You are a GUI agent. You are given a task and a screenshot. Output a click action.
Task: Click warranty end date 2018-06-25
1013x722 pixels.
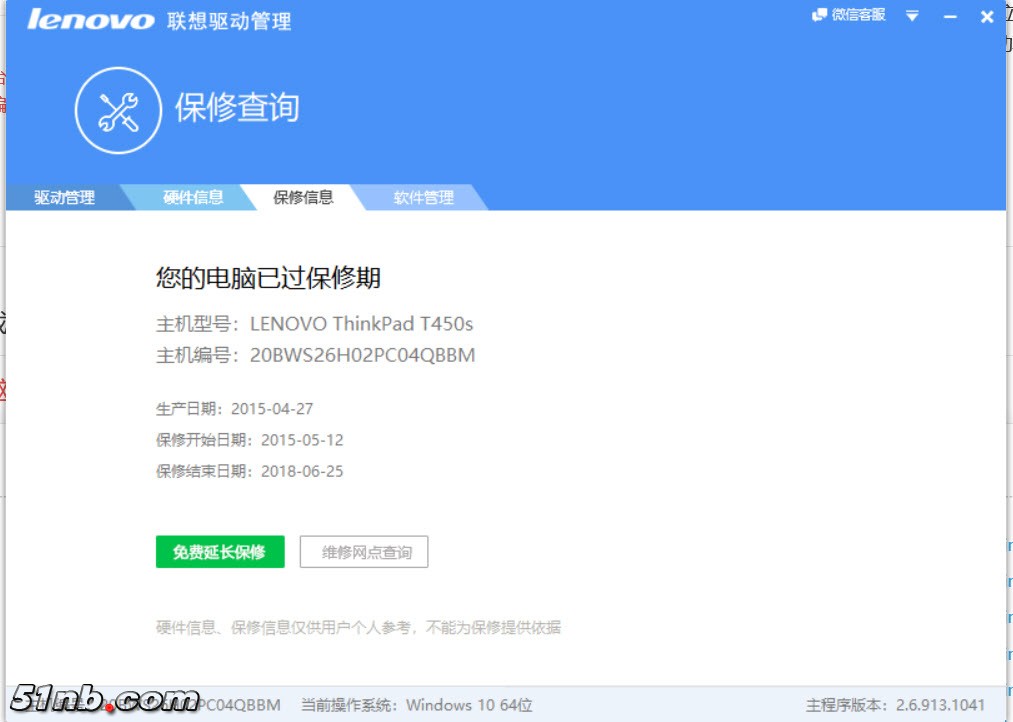tap(302, 471)
